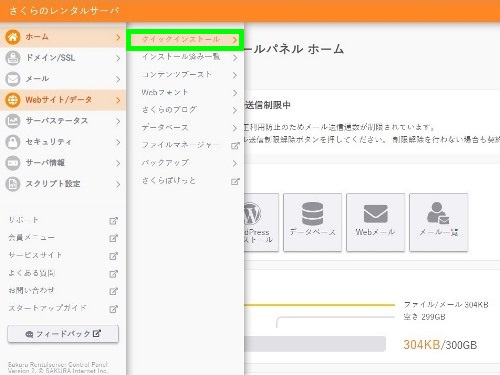Image resolution: width=500 pixels, height=375 pixels.
Task: Open the 会員メニュー link
Action: 31,238
